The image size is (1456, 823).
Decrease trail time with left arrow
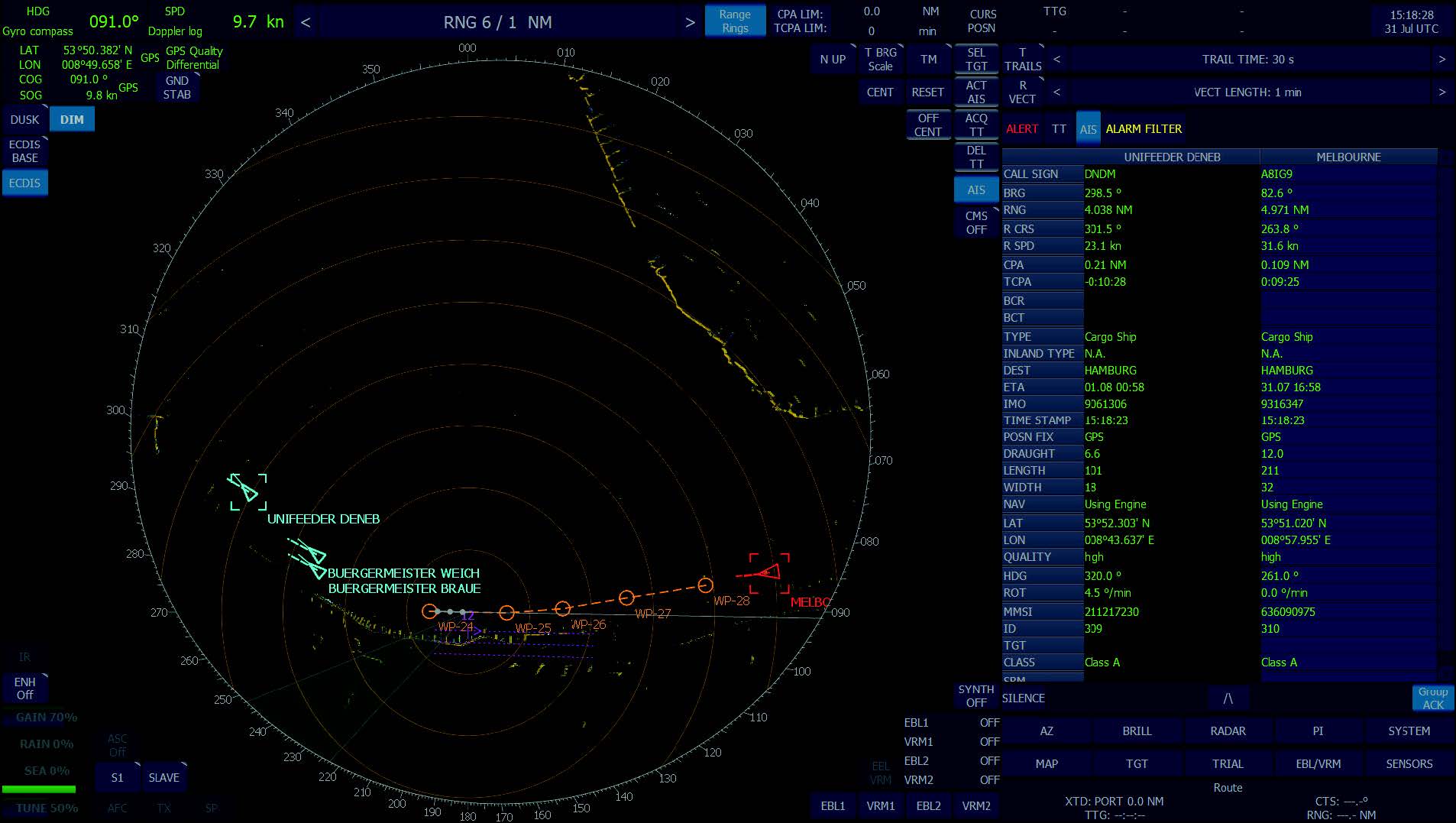tap(1056, 59)
